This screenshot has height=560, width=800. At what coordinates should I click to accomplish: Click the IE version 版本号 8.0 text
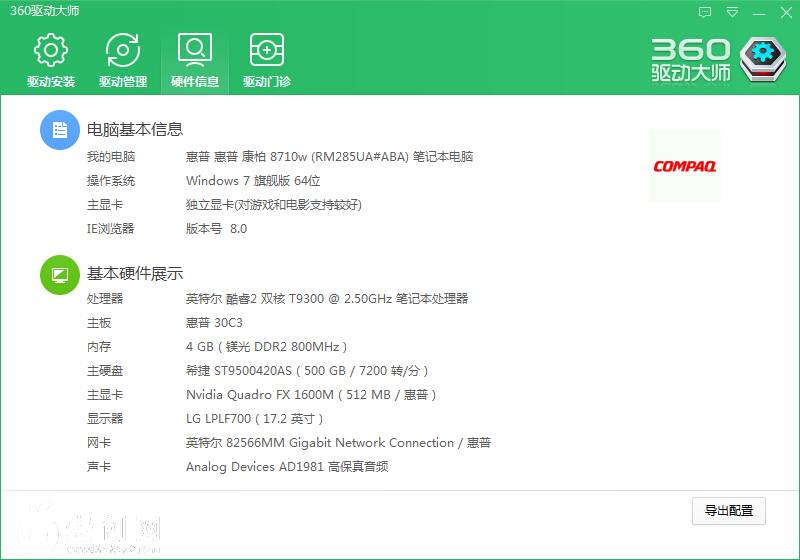[216, 228]
